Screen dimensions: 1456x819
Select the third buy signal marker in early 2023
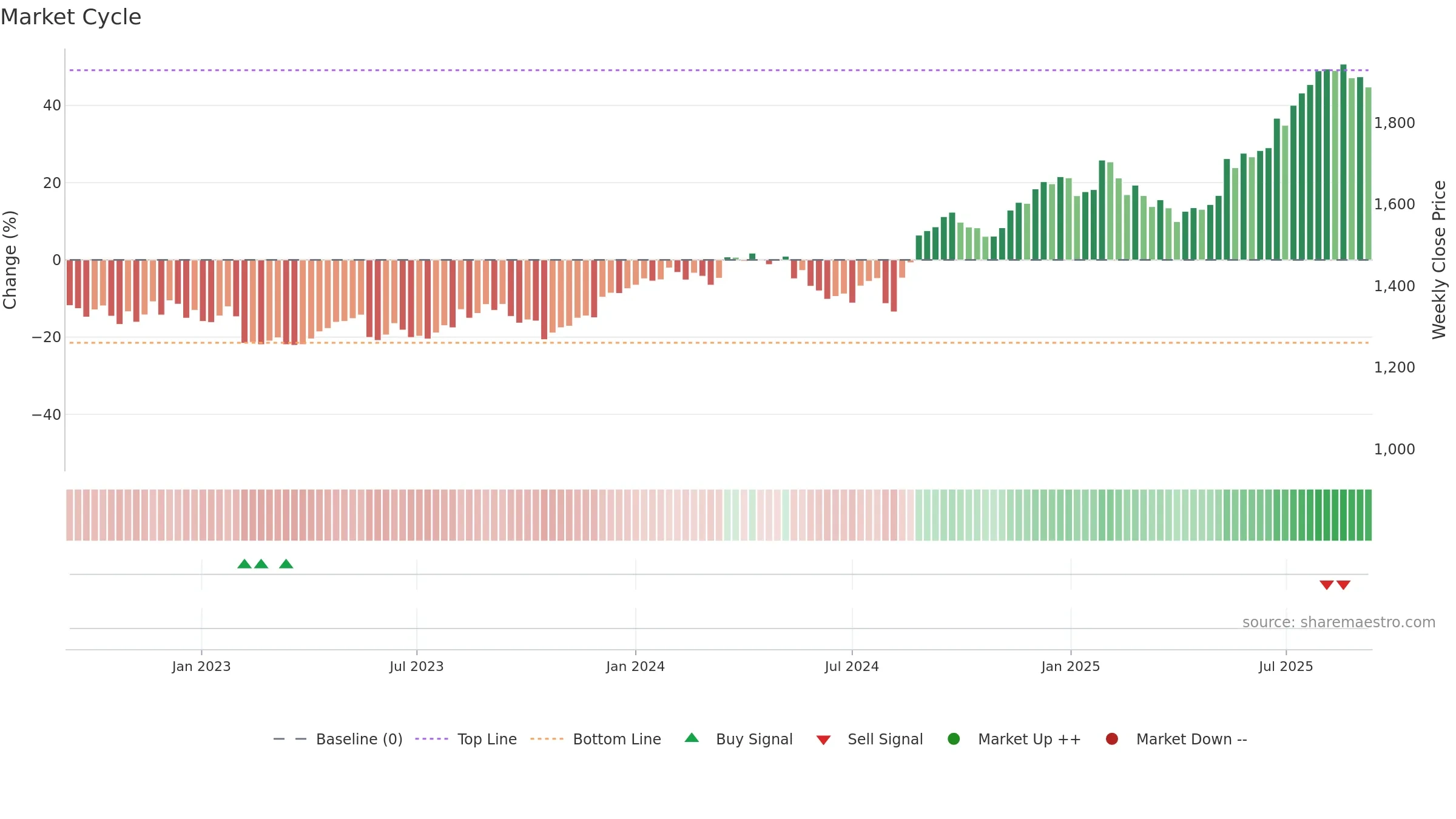[x=286, y=564]
